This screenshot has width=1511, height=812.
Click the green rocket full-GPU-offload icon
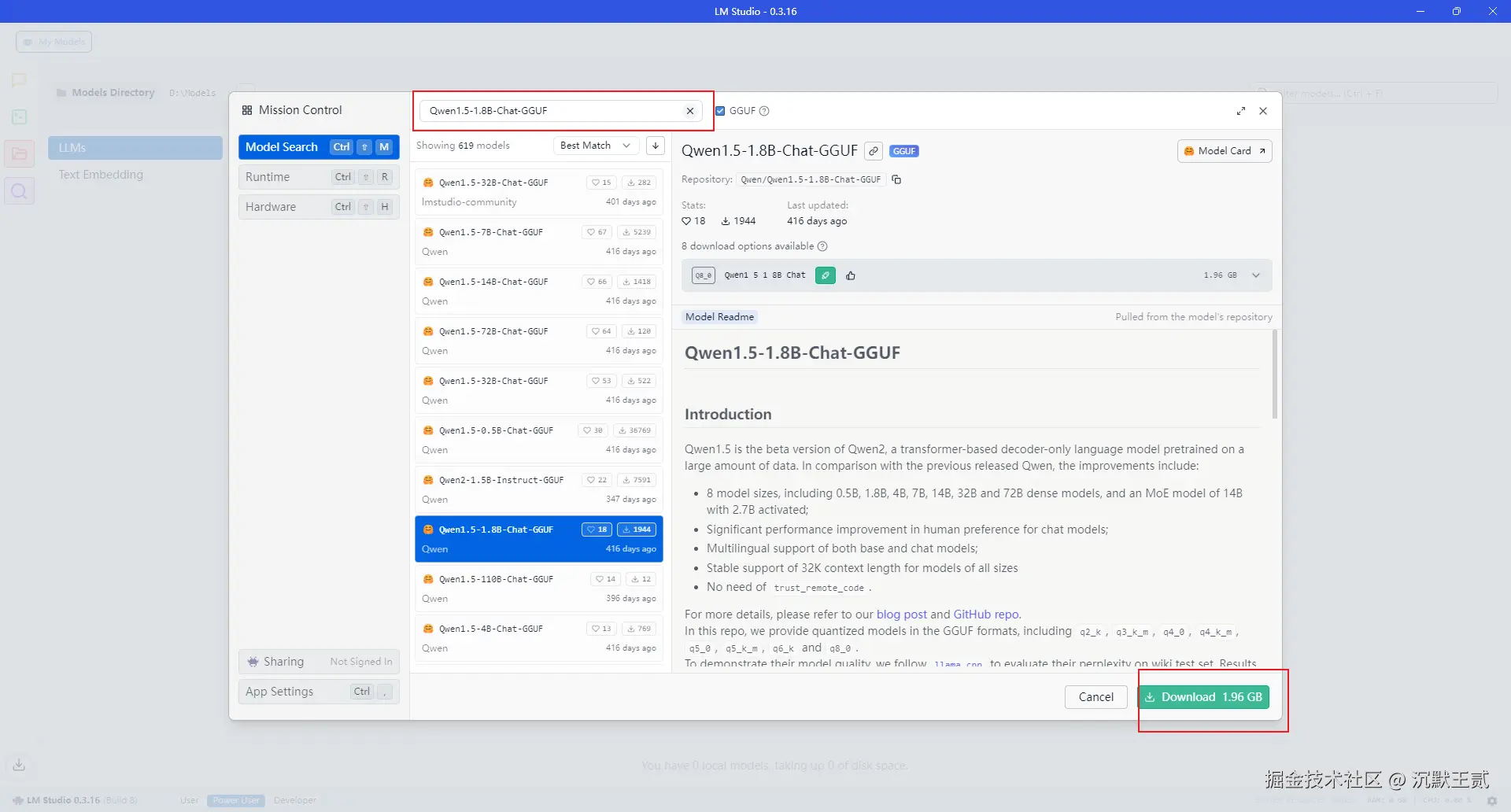click(x=826, y=275)
